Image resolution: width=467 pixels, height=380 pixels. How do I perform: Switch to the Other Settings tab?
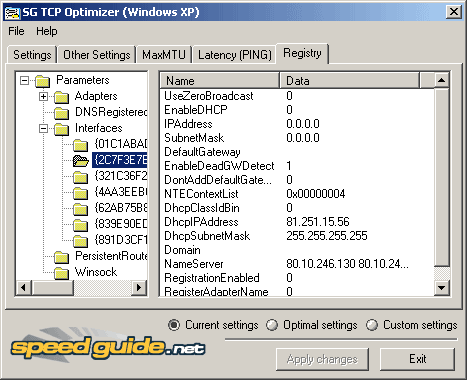[97, 55]
